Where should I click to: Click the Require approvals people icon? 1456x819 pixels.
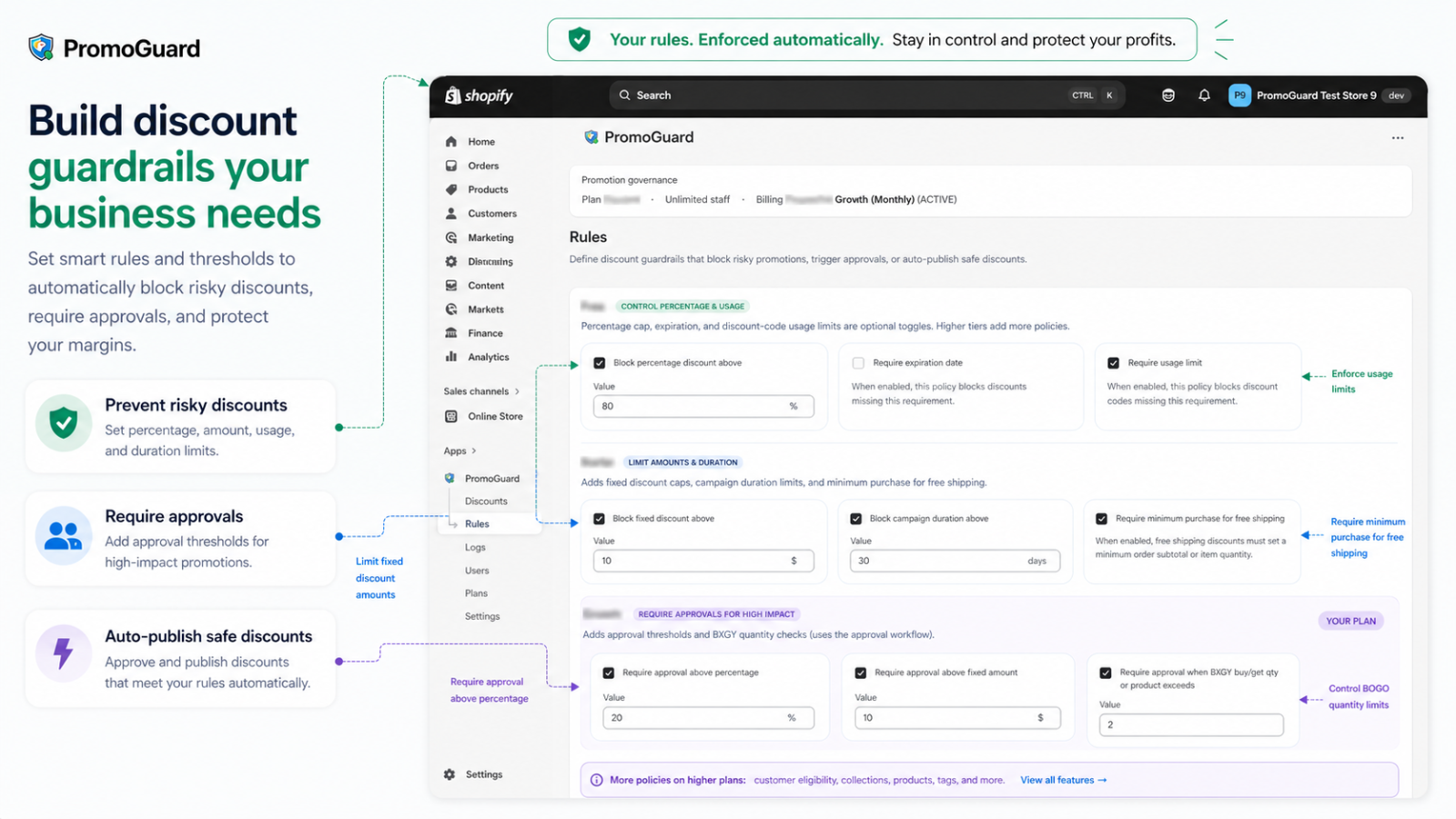tap(64, 535)
